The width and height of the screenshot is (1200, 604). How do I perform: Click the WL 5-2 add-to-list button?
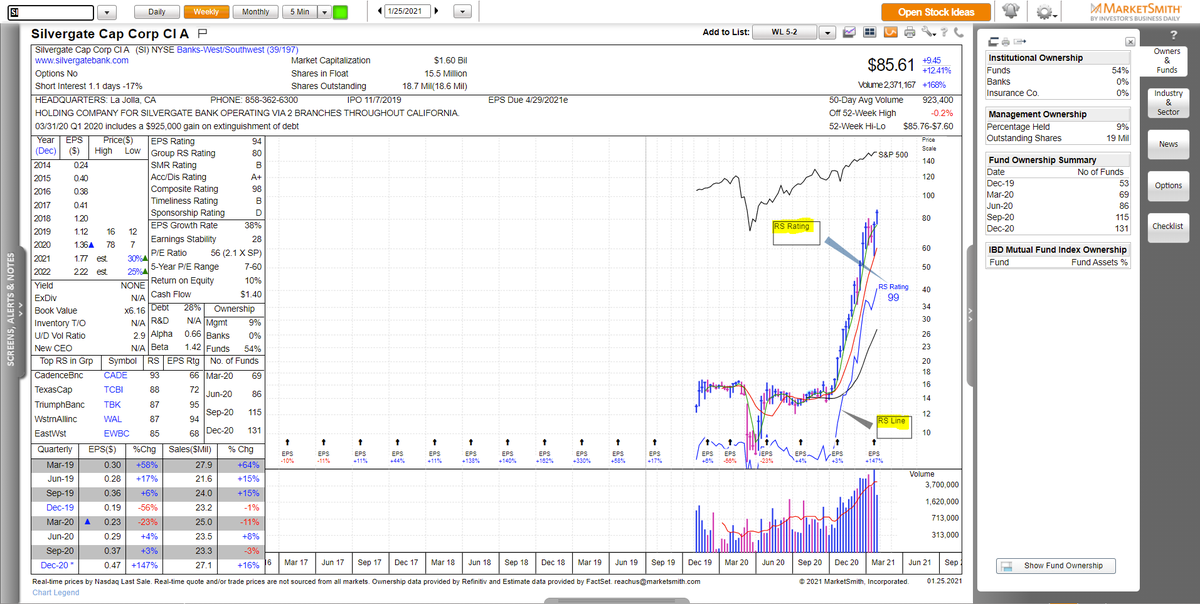pyautogui.click(x=787, y=32)
